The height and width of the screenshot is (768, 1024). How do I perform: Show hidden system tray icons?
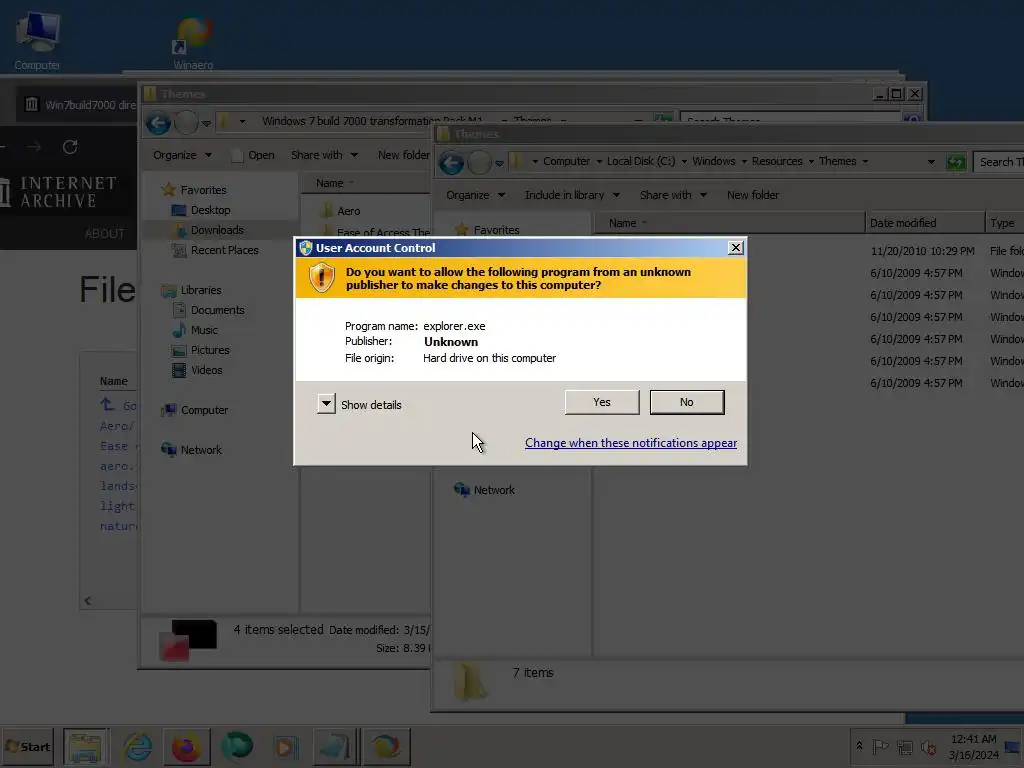pyautogui.click(x=859, y=746)
